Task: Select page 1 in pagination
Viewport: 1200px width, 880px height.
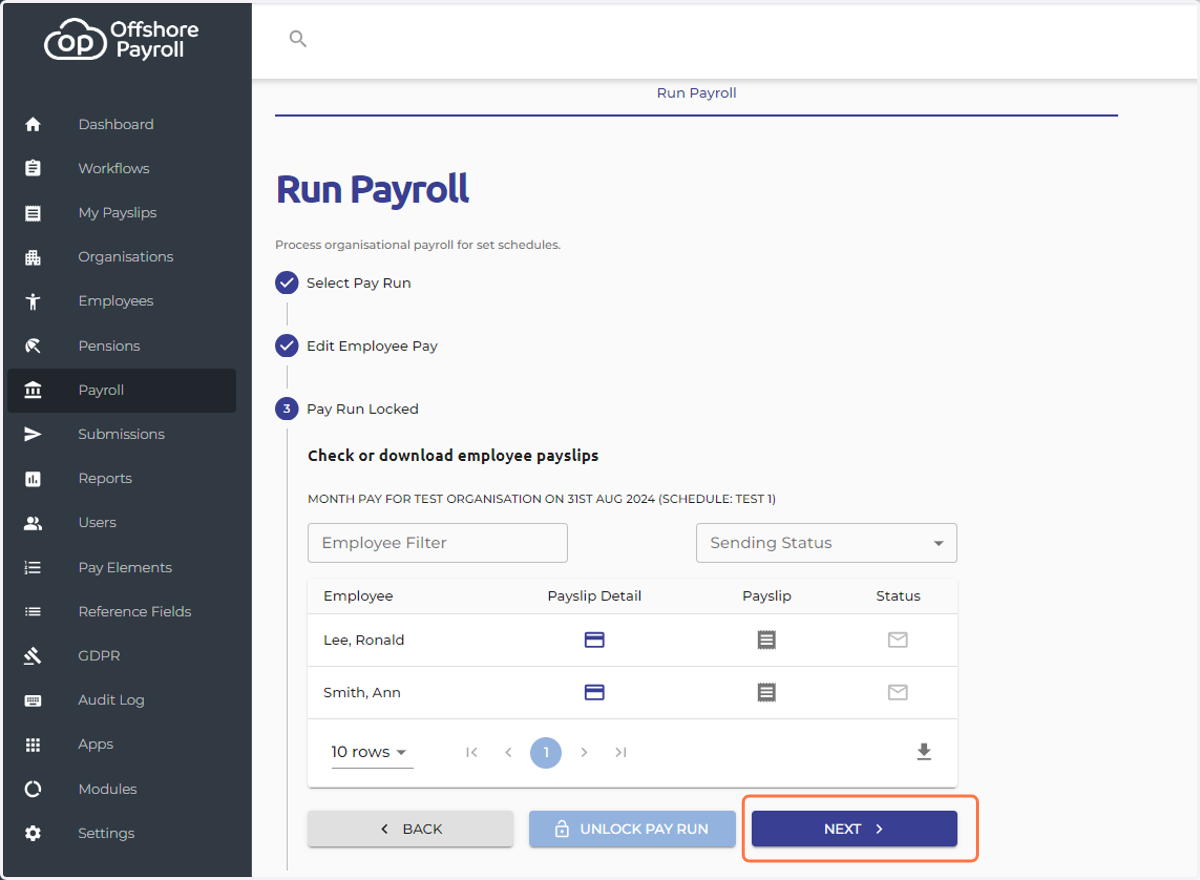Action: click(546, 752)
